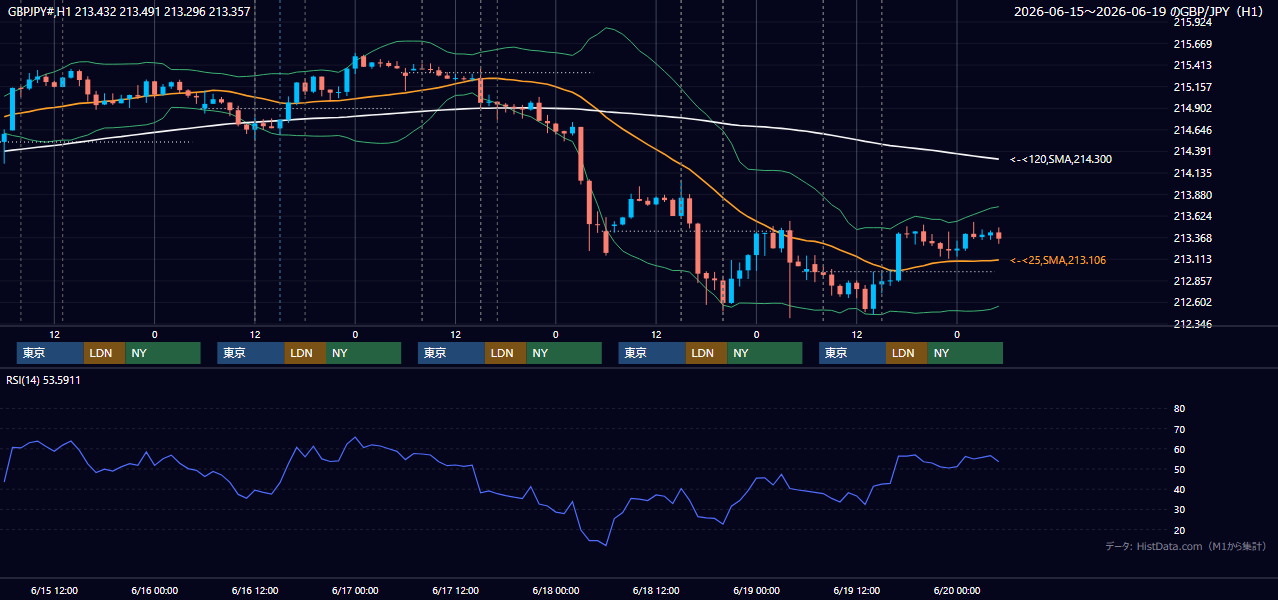Click the RSI(14) 53.5911 indicator label

click(x=43, y=380)
